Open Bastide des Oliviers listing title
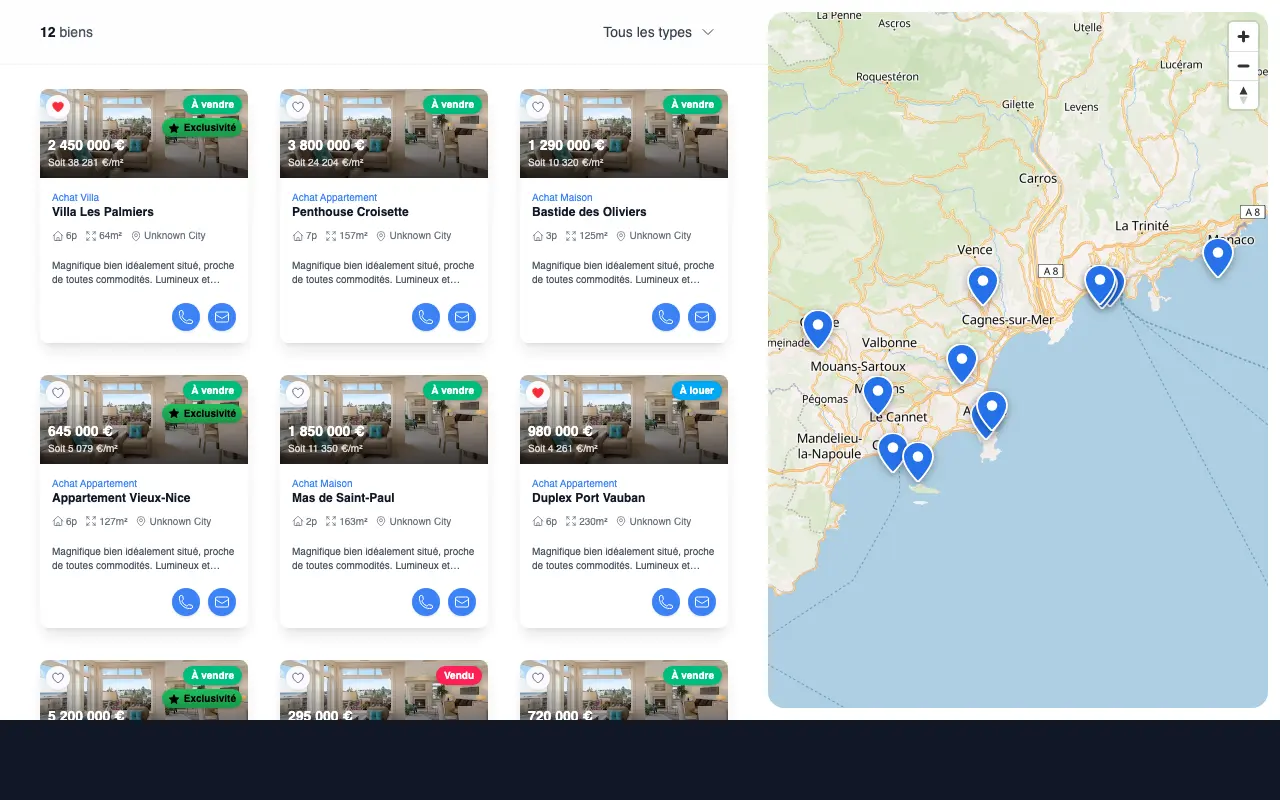 pyautogui.click(x=589, y=212)
